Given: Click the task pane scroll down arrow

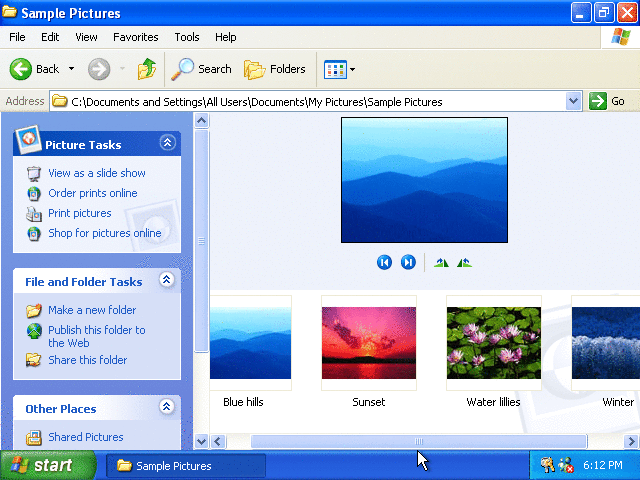Looking at the screenshot, I should click(x=202, y=441).
